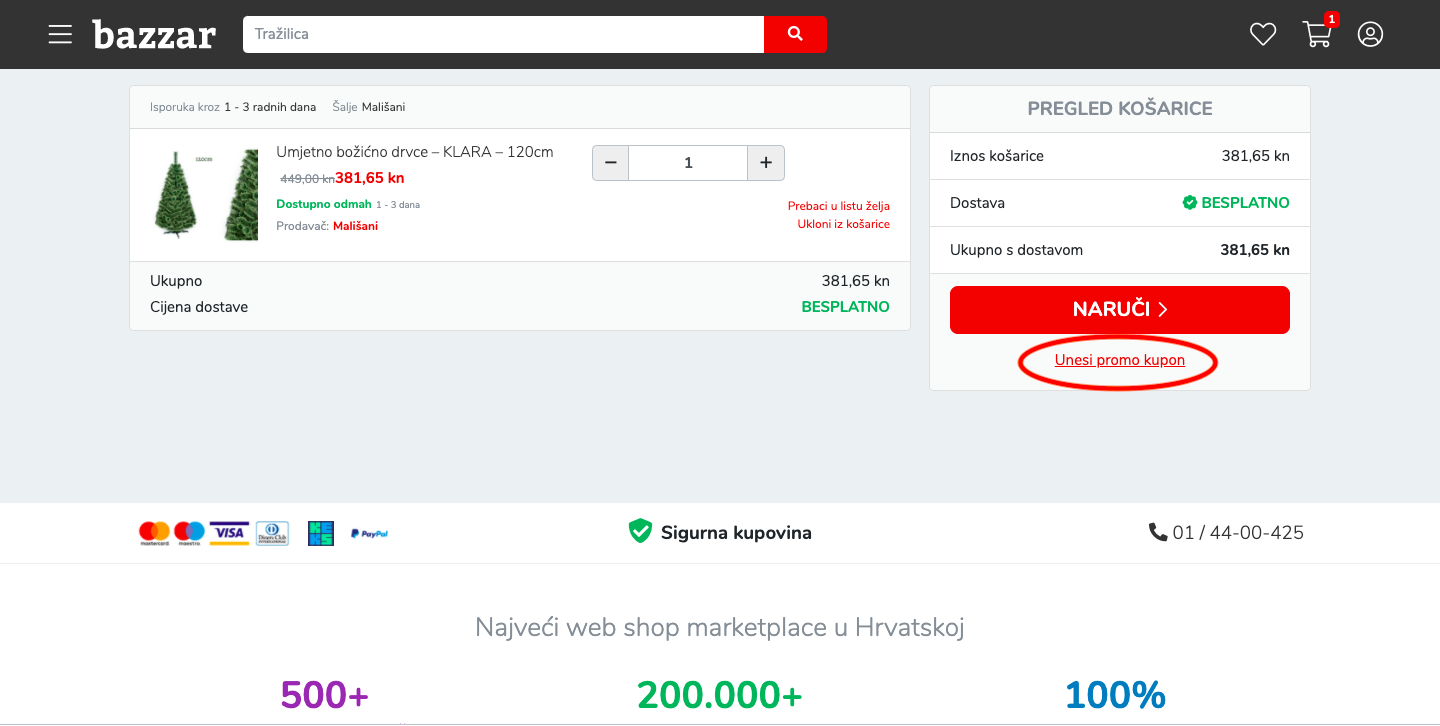The height and width of the screenshot is (726, 1440).
Task: Click the Sigurna kupovina shield icon
Action: pos(640,532)
